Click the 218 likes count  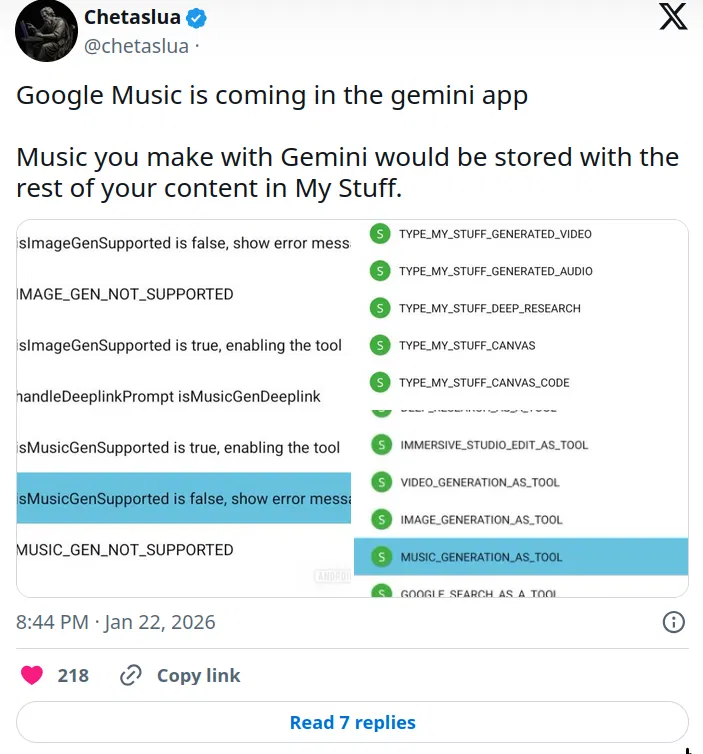[x=73, y=675]
